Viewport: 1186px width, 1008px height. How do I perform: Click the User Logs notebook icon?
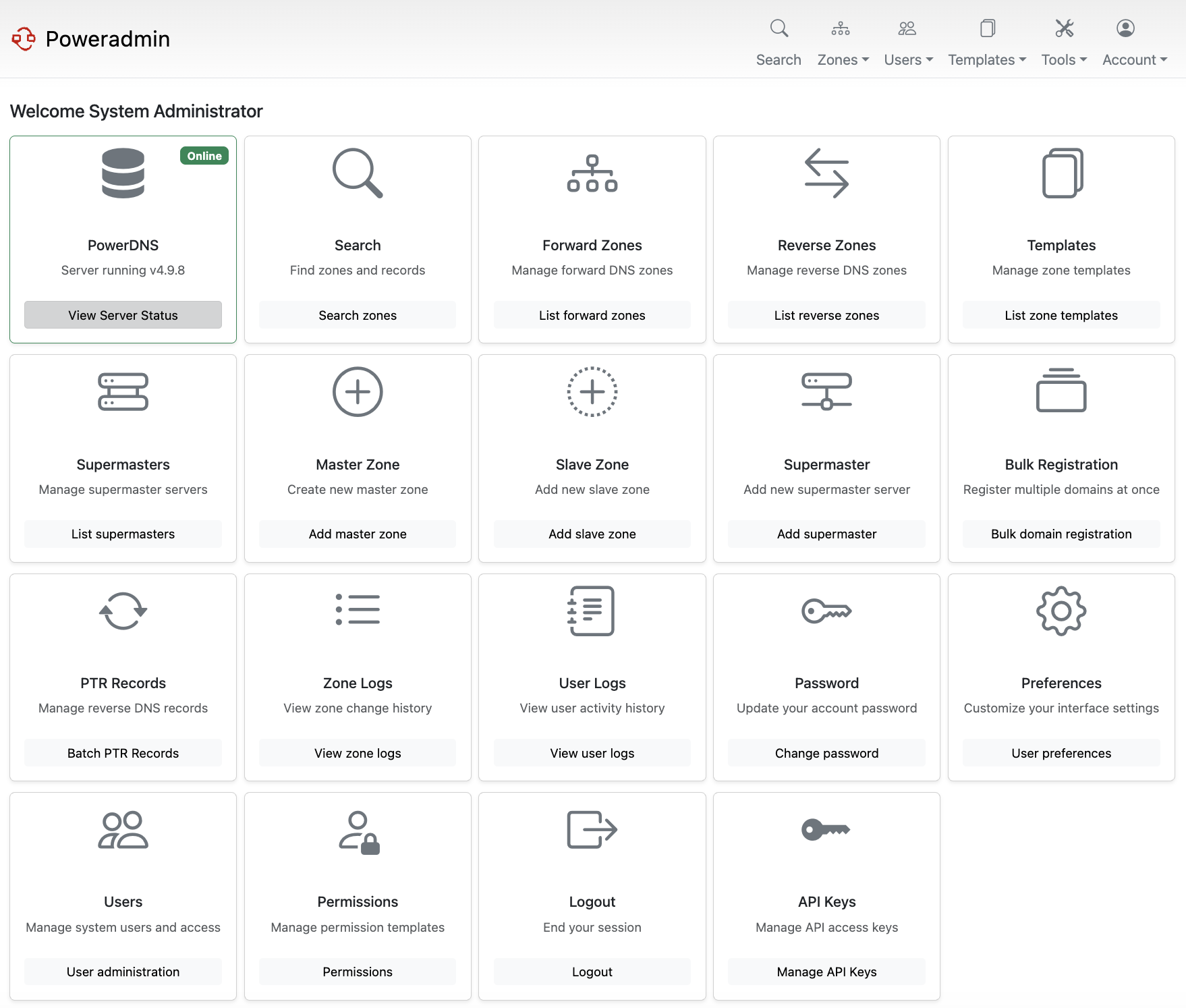(x=592, y=611)
